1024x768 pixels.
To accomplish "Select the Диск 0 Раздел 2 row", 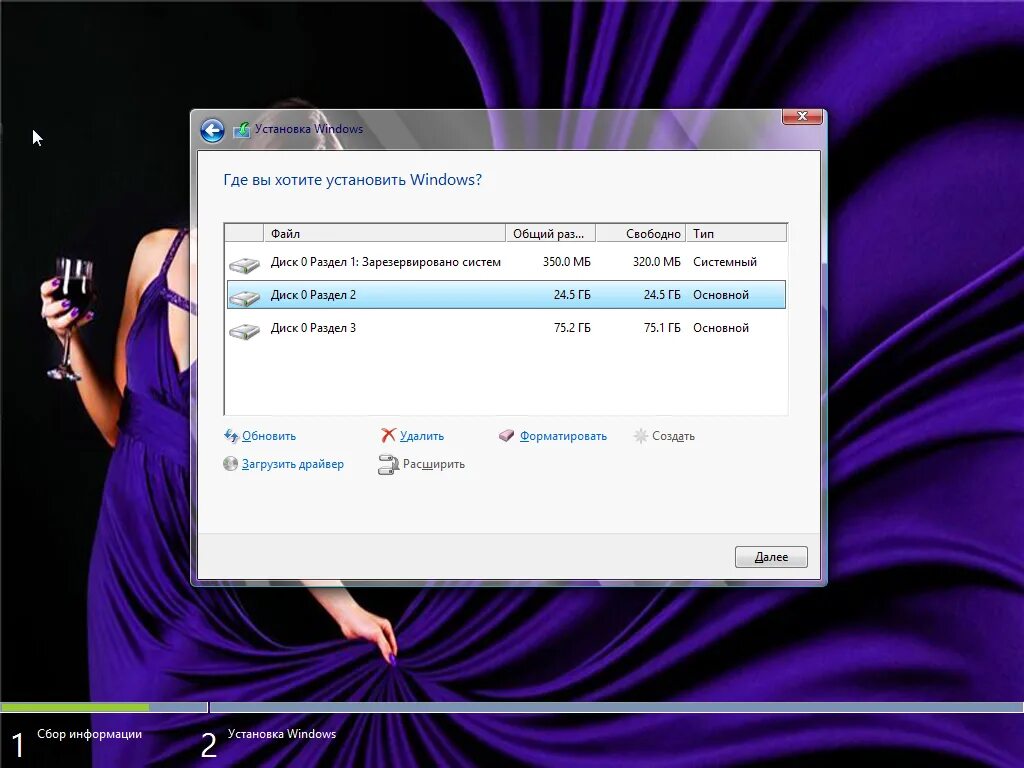I will coord(506,295).
